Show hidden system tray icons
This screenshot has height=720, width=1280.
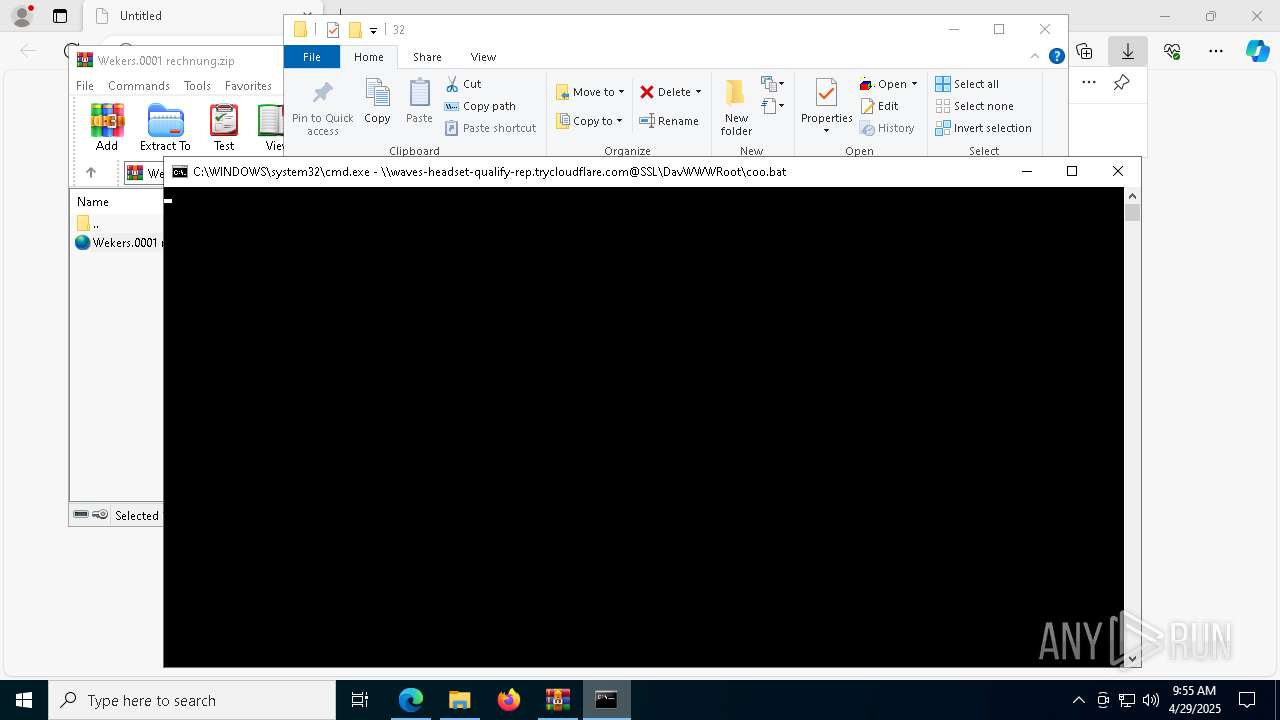(x=1078, y=700)
